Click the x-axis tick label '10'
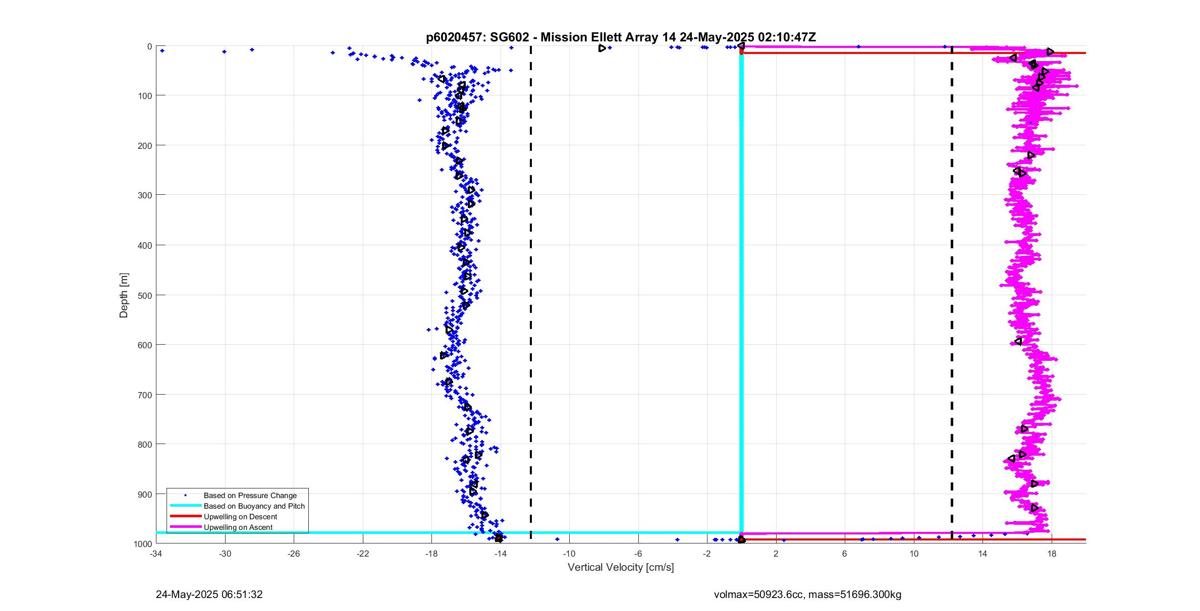 (914, 553)
